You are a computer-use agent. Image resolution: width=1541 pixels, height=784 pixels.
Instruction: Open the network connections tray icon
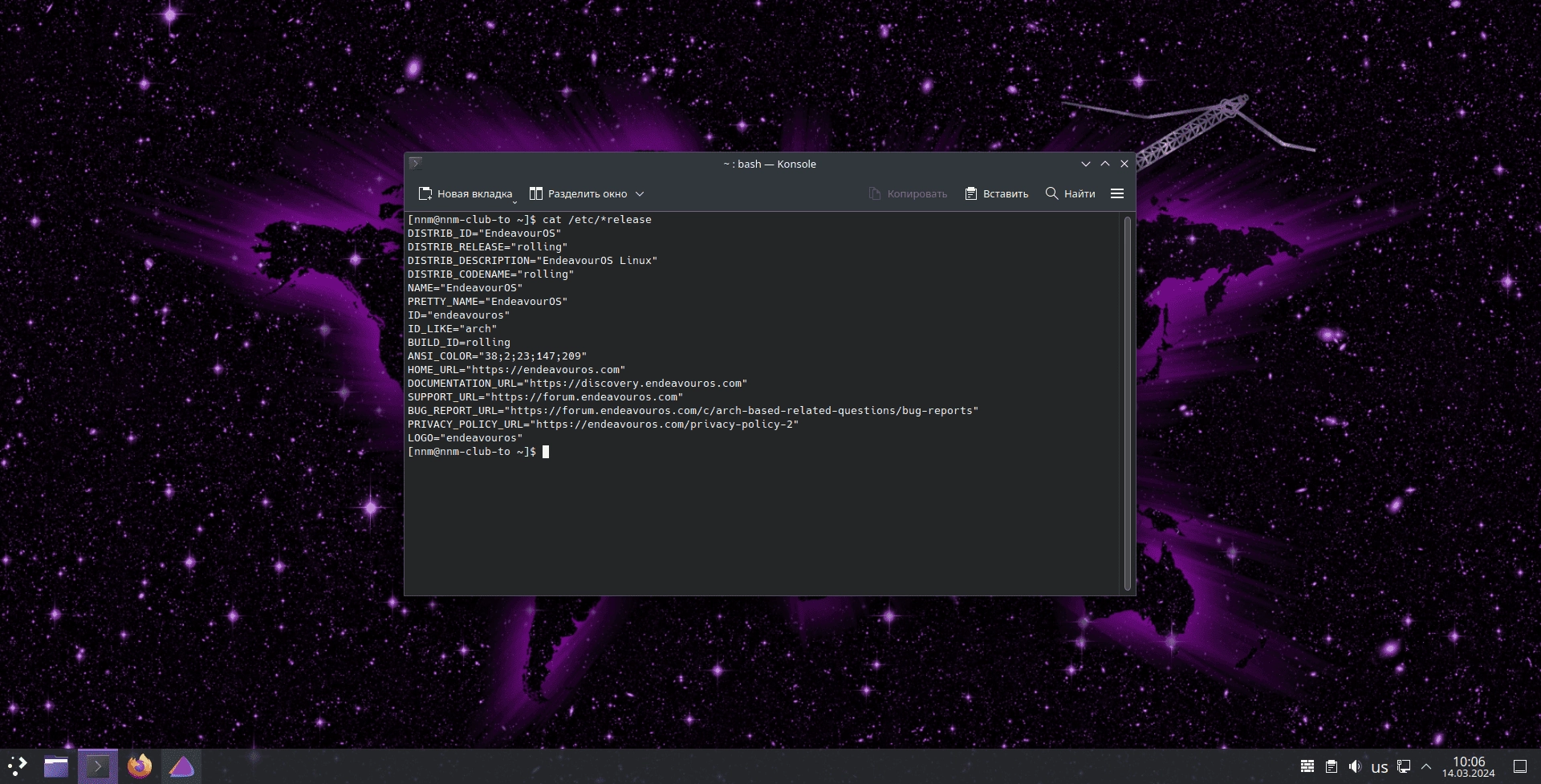click(1404, 766)
